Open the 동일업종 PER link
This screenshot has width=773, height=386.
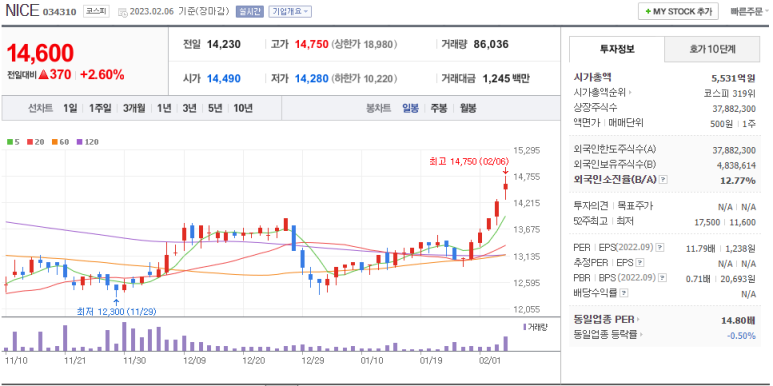click(x=607, y=319)
